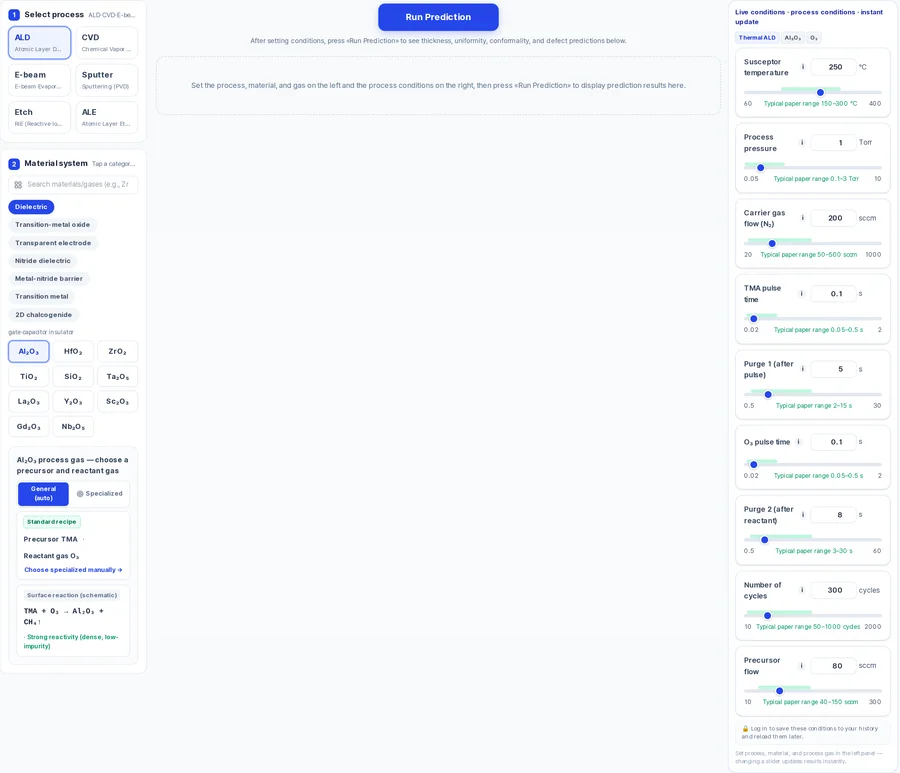
Task: Click the Susceptor temperature value box
Action: [833, 67]
